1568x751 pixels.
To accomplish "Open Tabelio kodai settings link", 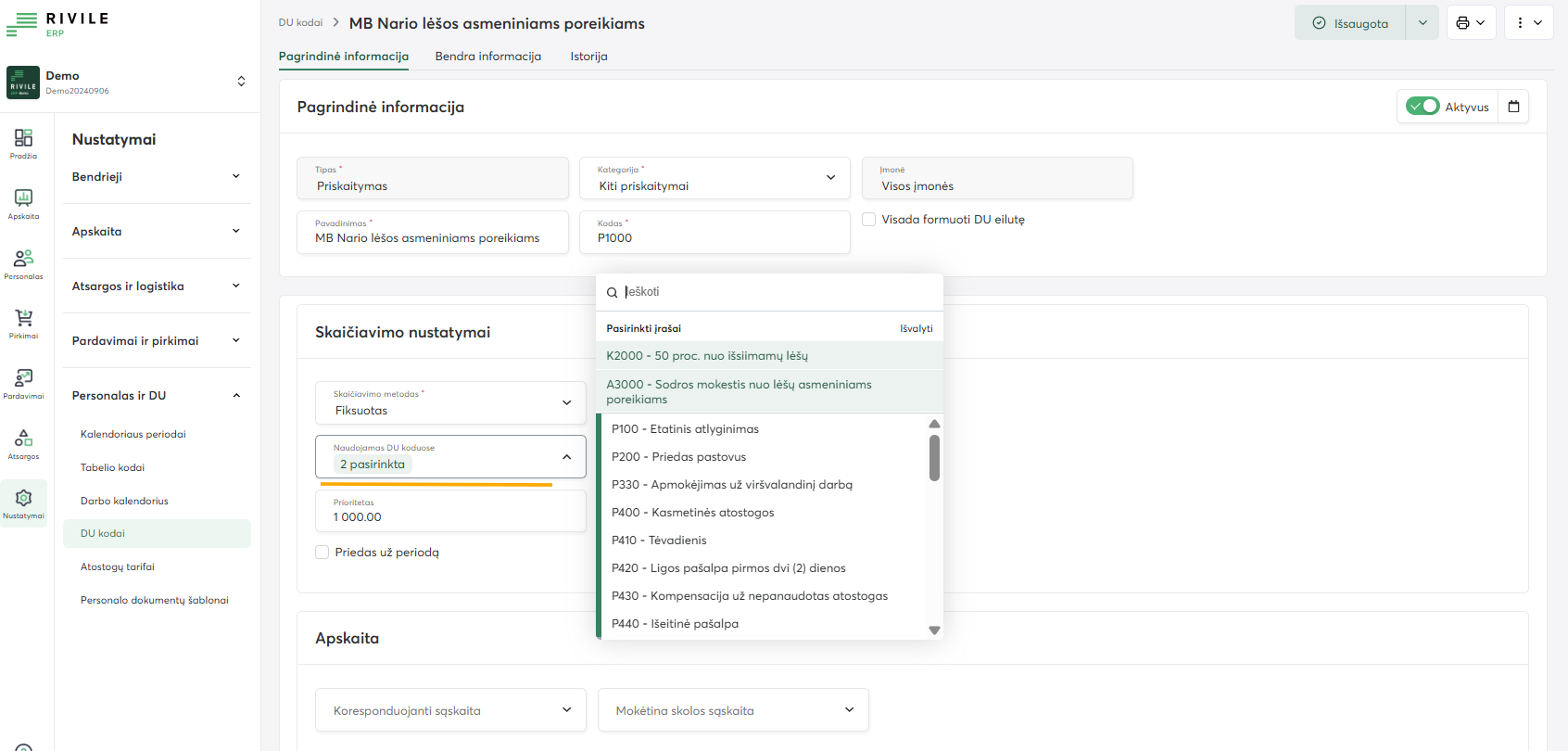I will [x=112, y=467].
